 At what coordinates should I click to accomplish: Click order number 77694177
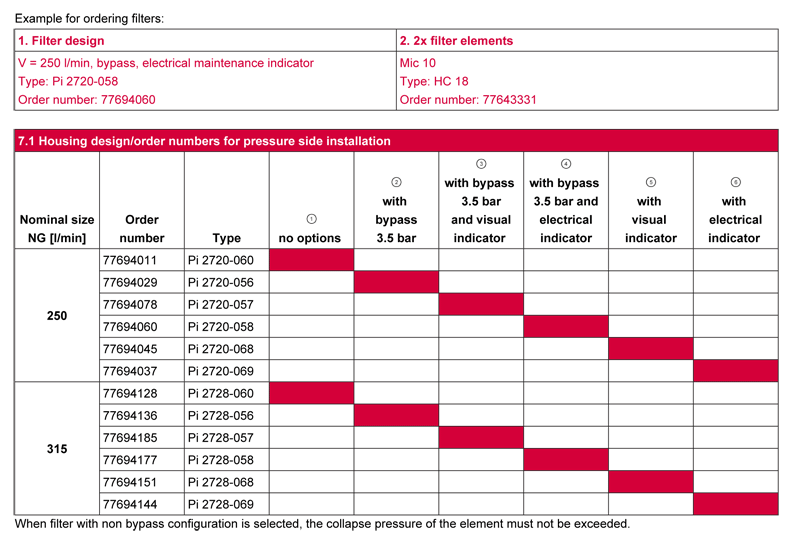(x=130, y=460)
